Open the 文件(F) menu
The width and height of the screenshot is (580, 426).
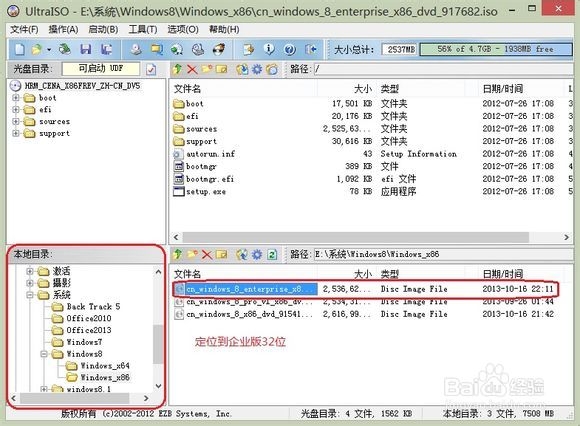coord(24,29)
